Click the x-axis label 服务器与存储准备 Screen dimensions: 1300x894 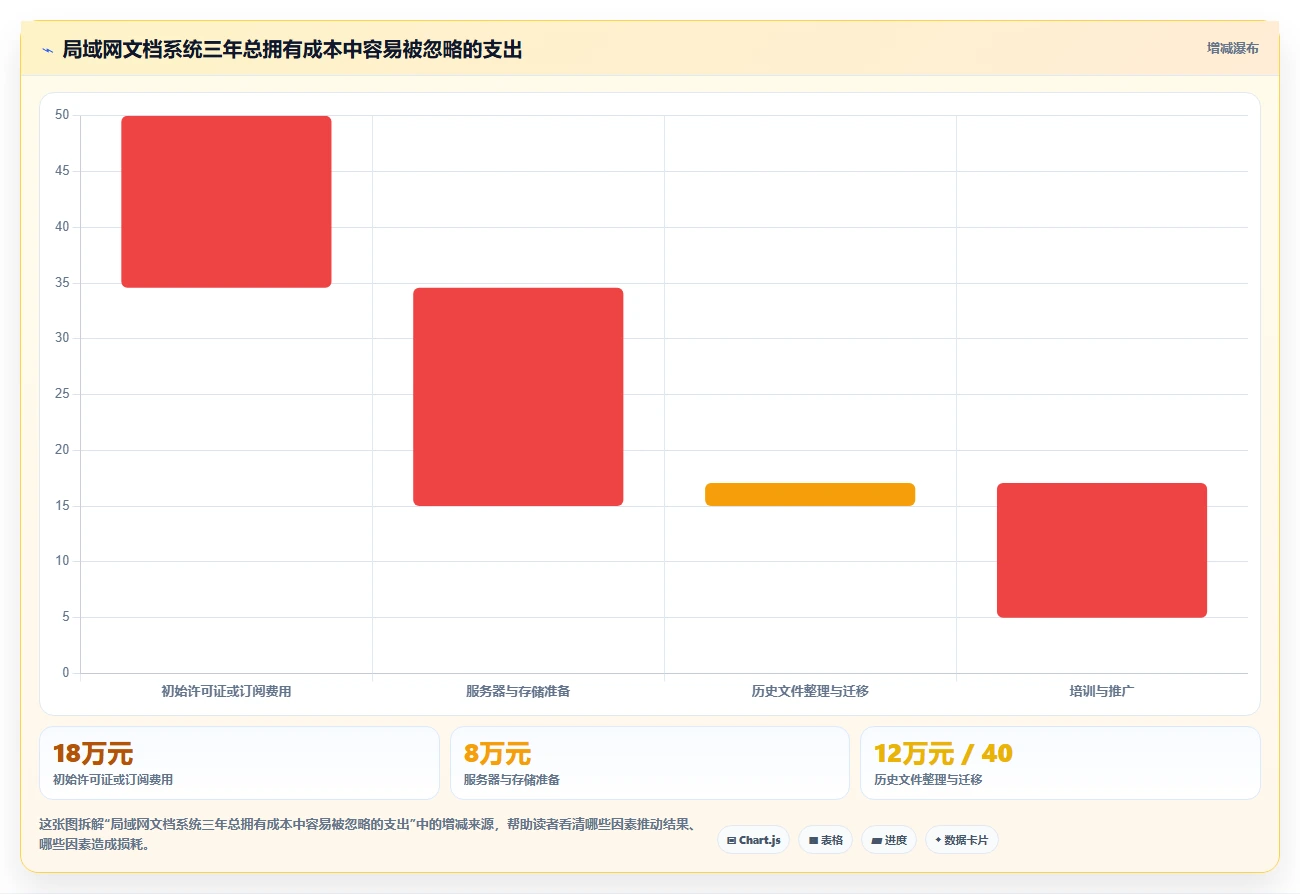[x=518, y=691]
